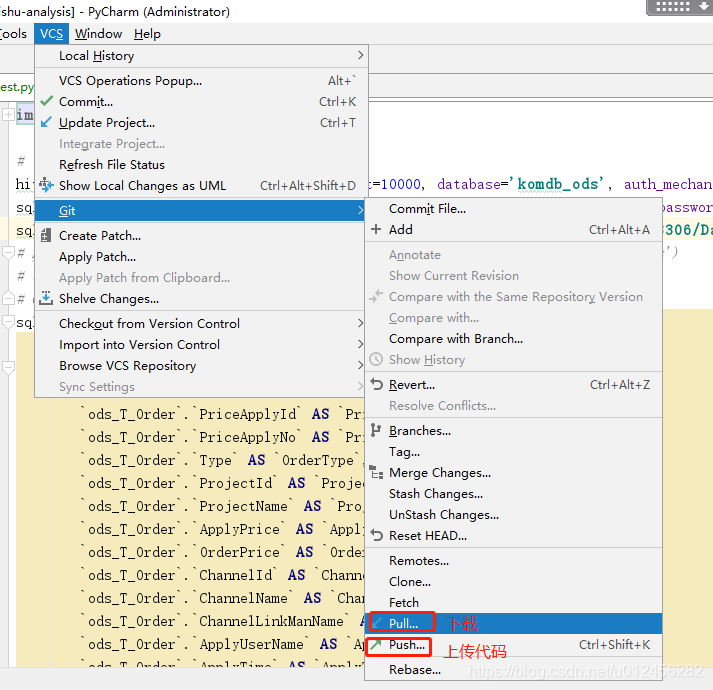Choose Reset HEAD... entry
713x690 pixels.
[513, 535]
